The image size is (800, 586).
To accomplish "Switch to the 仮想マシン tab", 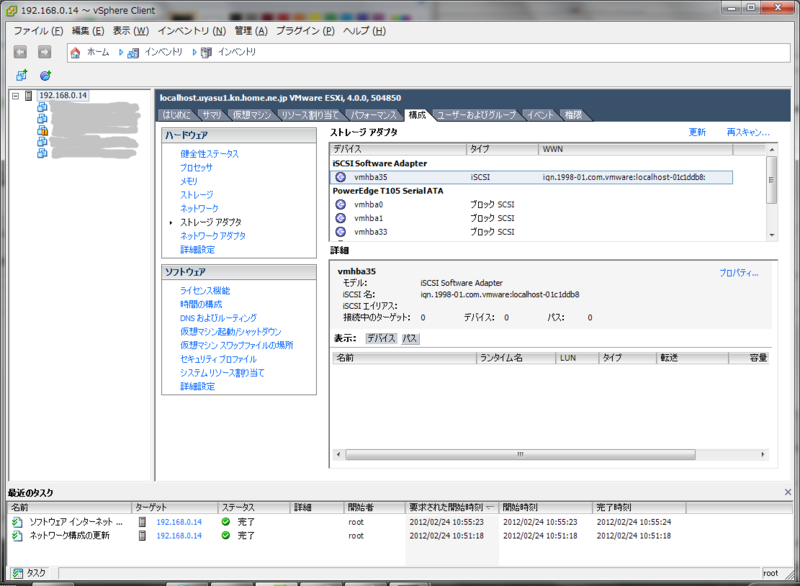I will (x=252, y=115).
